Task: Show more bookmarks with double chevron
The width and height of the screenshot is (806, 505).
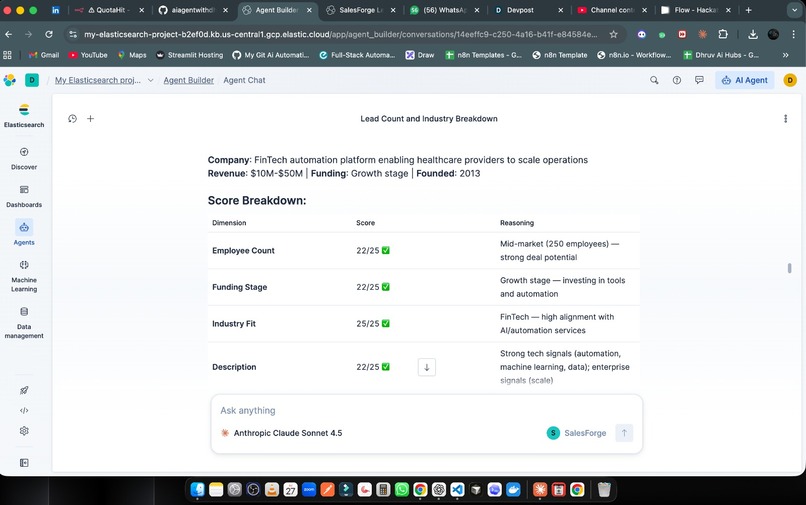Action: point(785,55)
